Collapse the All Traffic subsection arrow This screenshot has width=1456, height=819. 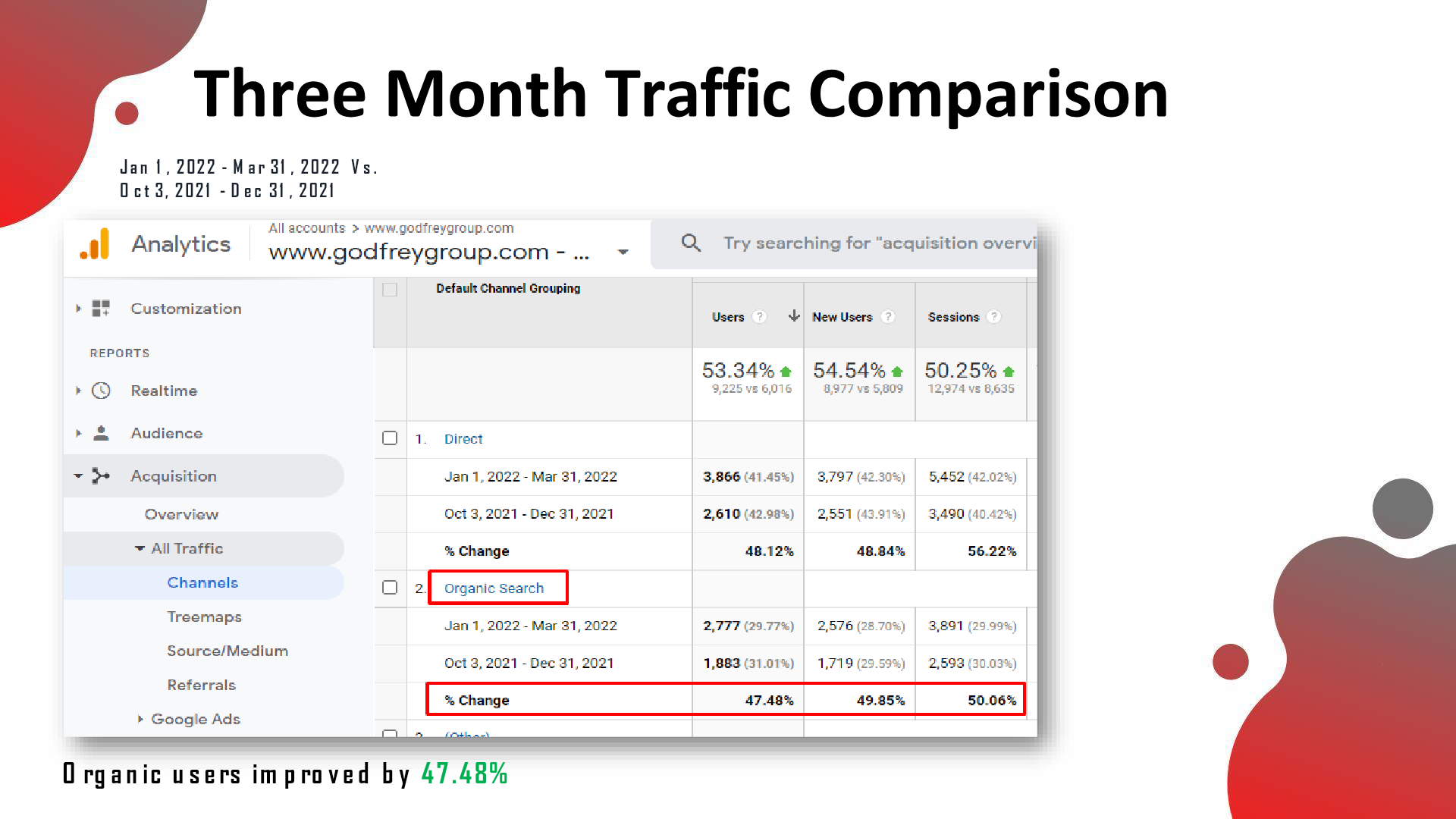[x=140, y=548]
